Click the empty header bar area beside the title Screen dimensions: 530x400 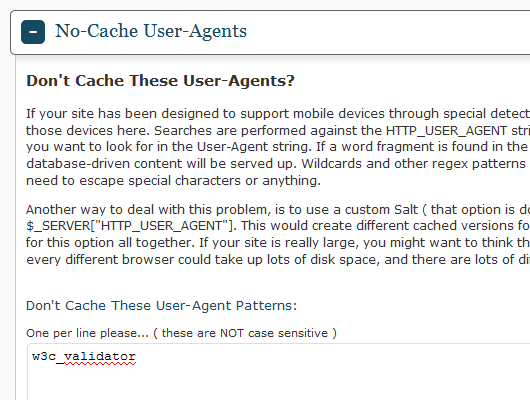389,32
